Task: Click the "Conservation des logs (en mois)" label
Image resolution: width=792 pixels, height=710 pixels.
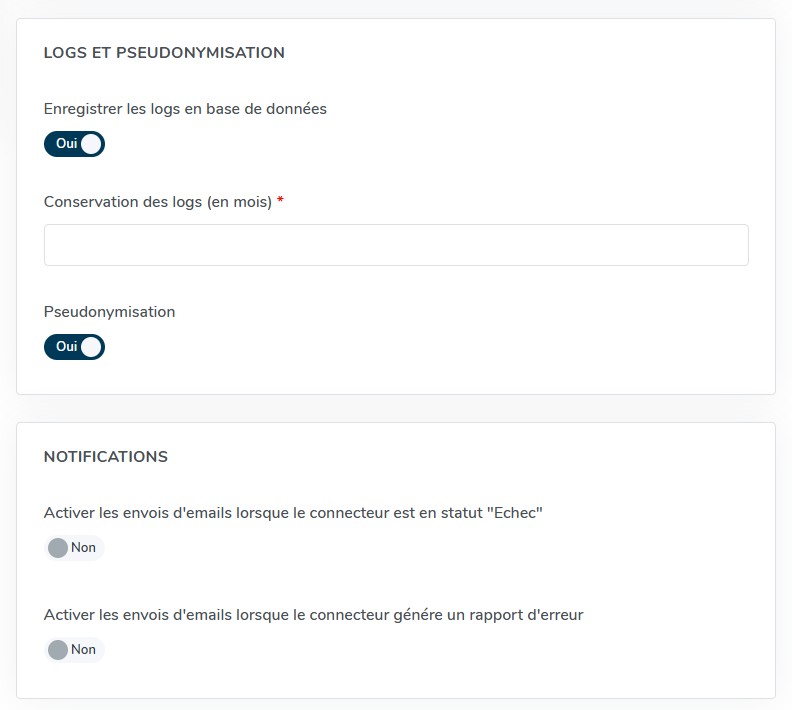Action: 158,202
